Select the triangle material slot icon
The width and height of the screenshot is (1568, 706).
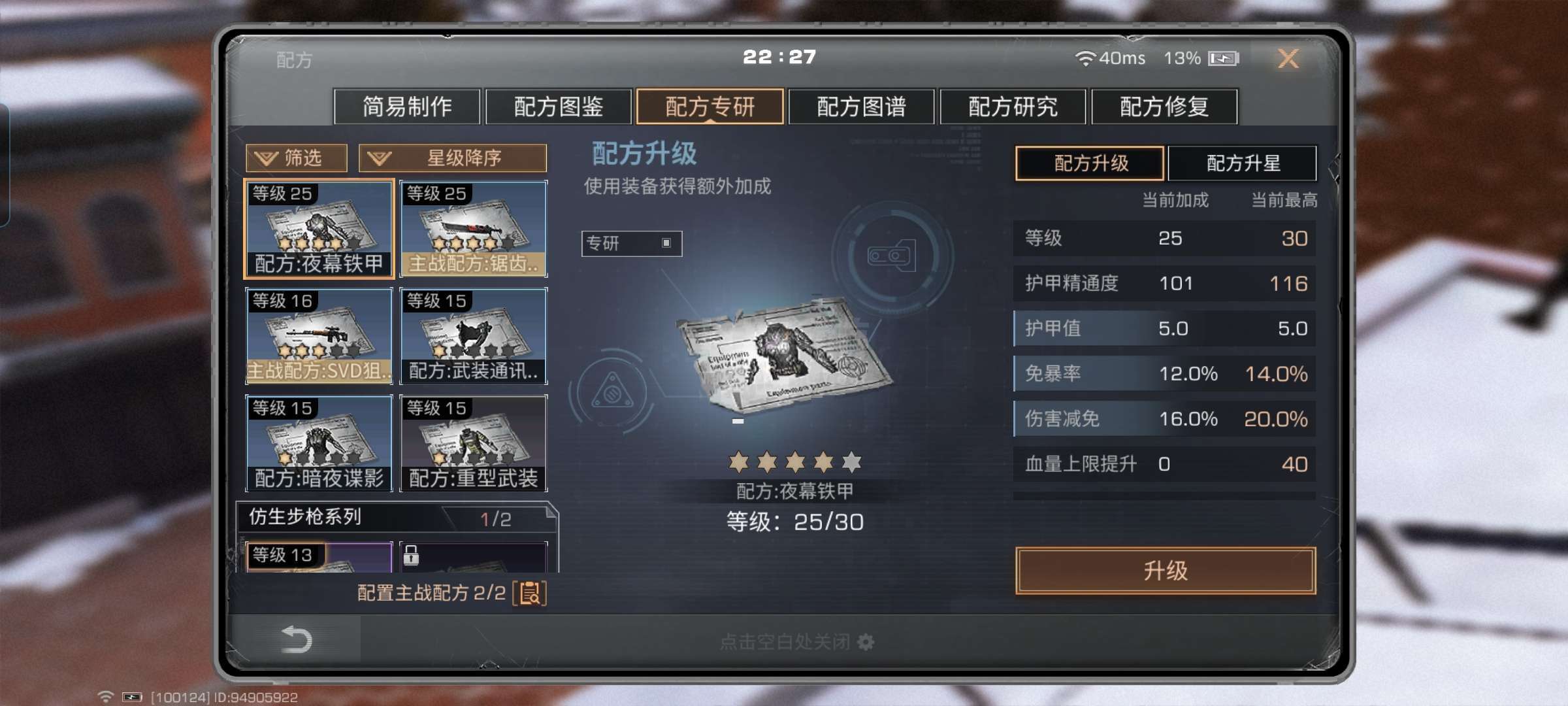point(612,392)
